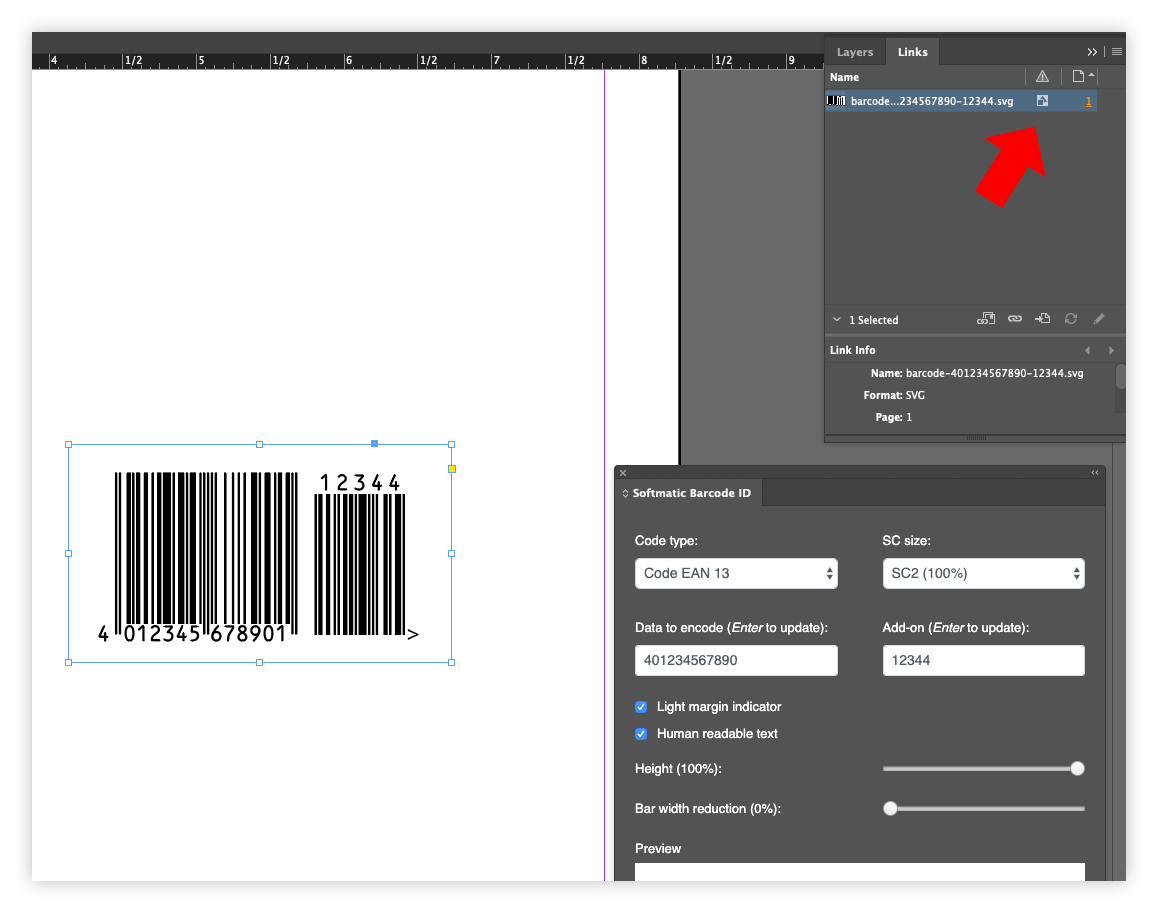The width and height of the screenshot is (1158, 913).
Task: Collapse the 1 Selected link info section
Action: point(837,320)
